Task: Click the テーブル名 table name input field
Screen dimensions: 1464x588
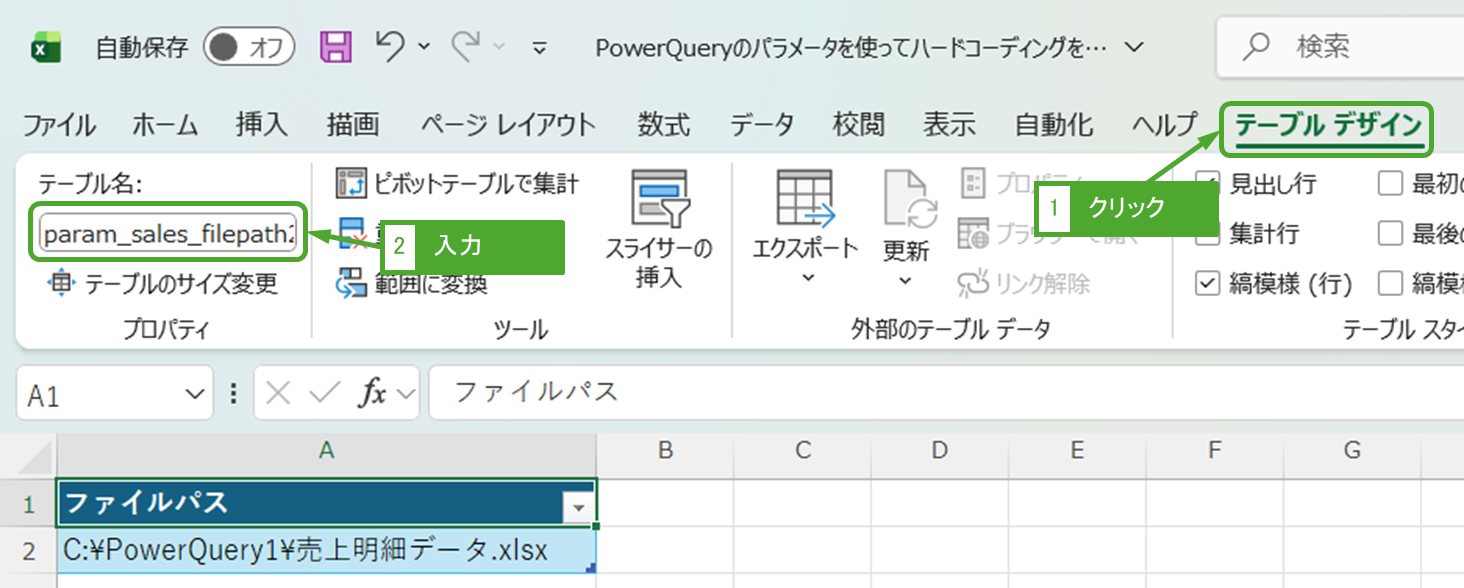Action: [x=168, y=233]
